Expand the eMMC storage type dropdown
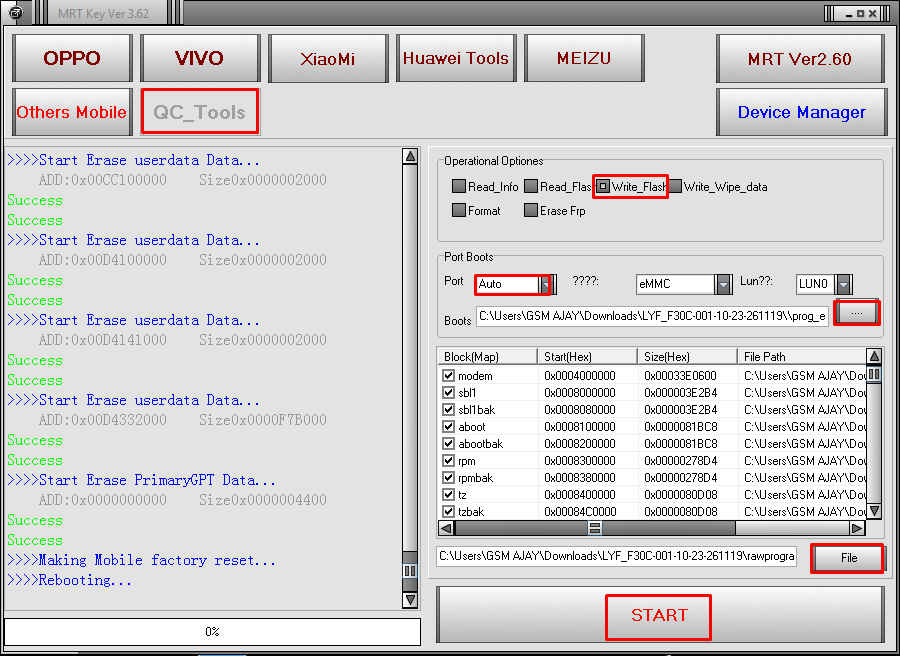Viewport: 900px width, 656px height. point(723,284)
